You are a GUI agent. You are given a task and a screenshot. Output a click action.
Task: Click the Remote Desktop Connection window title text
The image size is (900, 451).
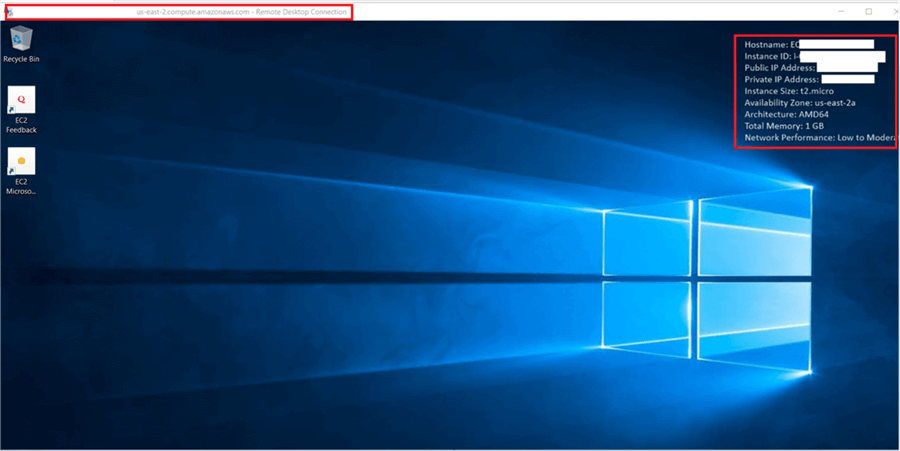(242, 12)
